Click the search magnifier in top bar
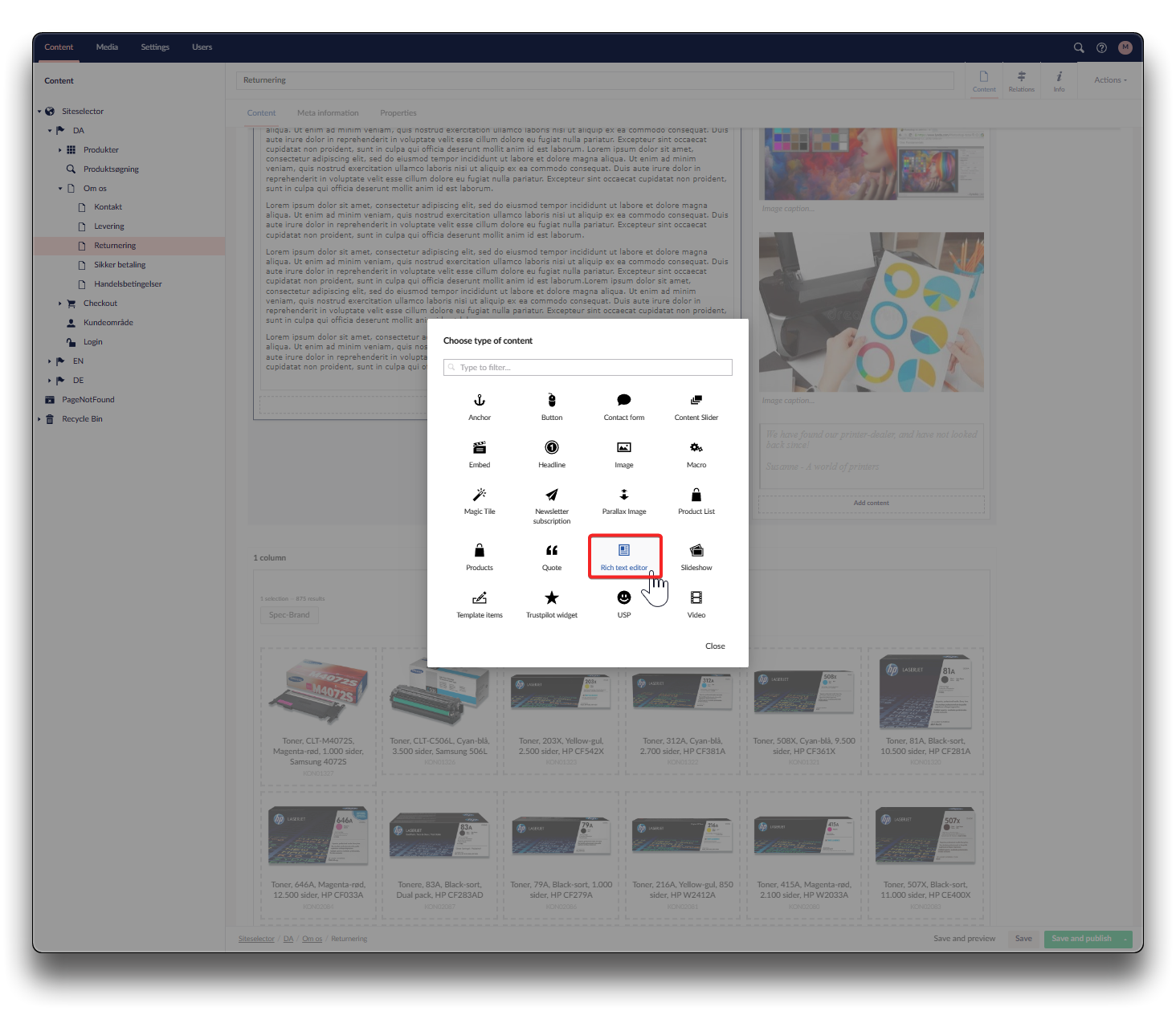This screenshot has width=1176, height=1011. point(1079,47)
